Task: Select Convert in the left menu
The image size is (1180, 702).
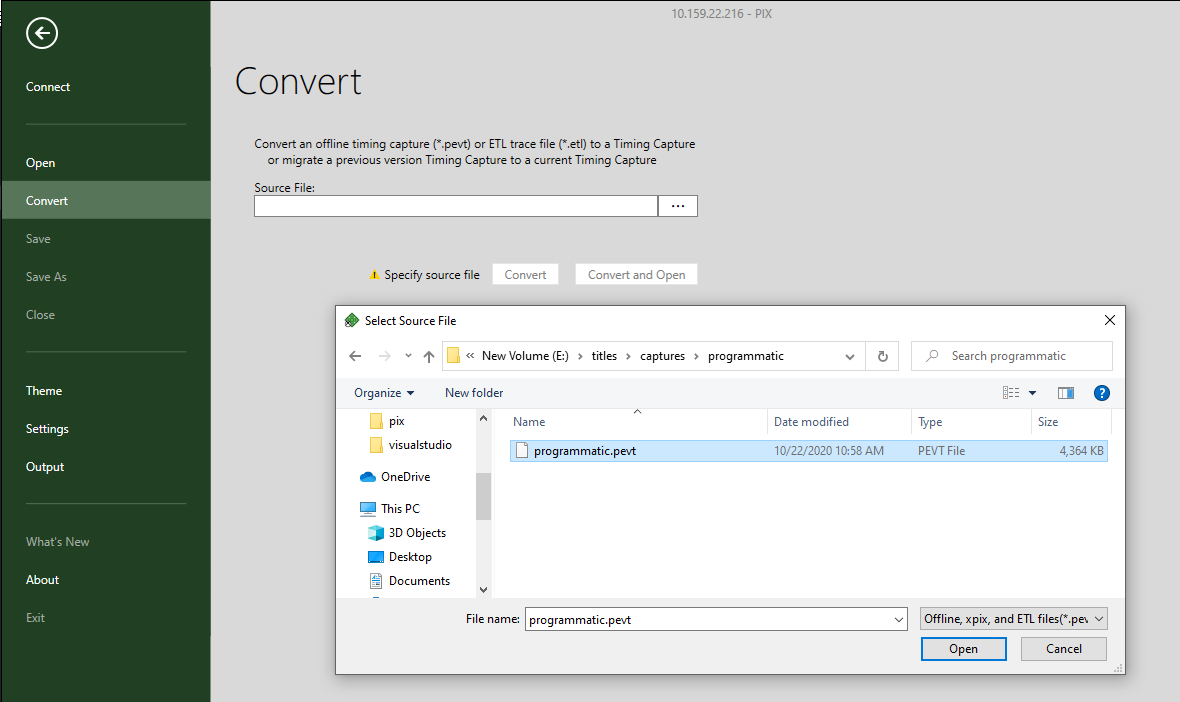Action: click(105, 200)
